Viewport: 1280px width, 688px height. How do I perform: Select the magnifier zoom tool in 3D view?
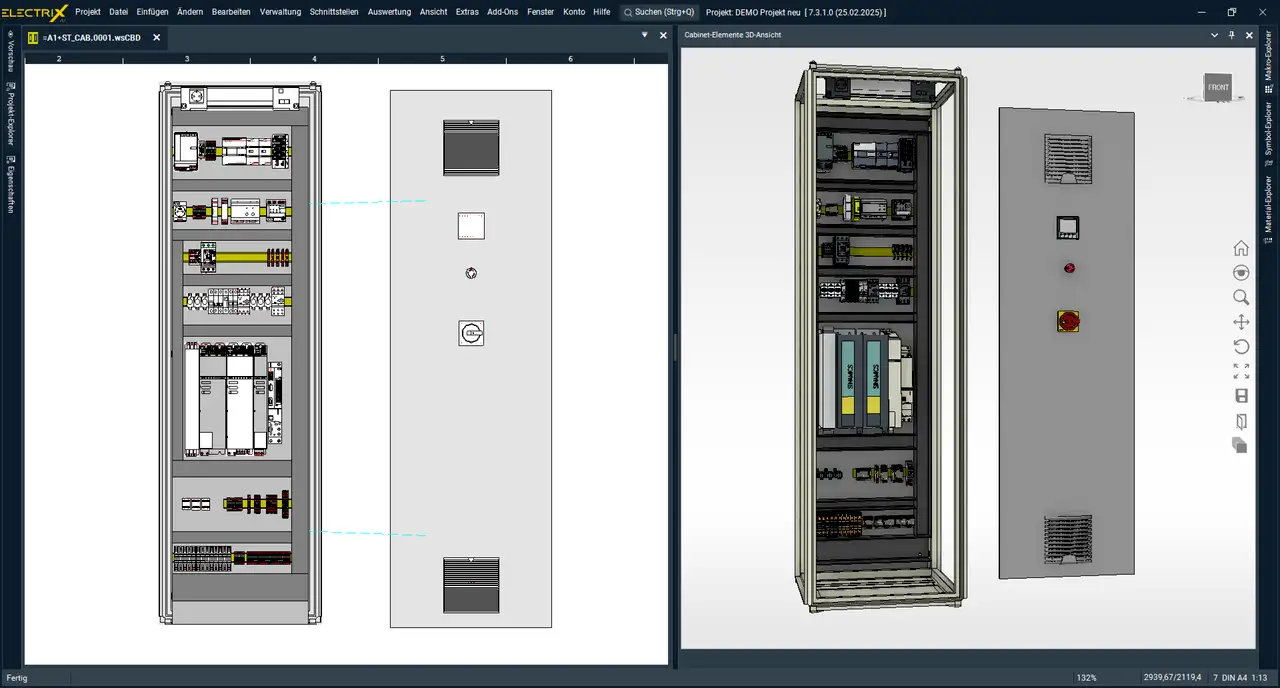[1241, 297]
